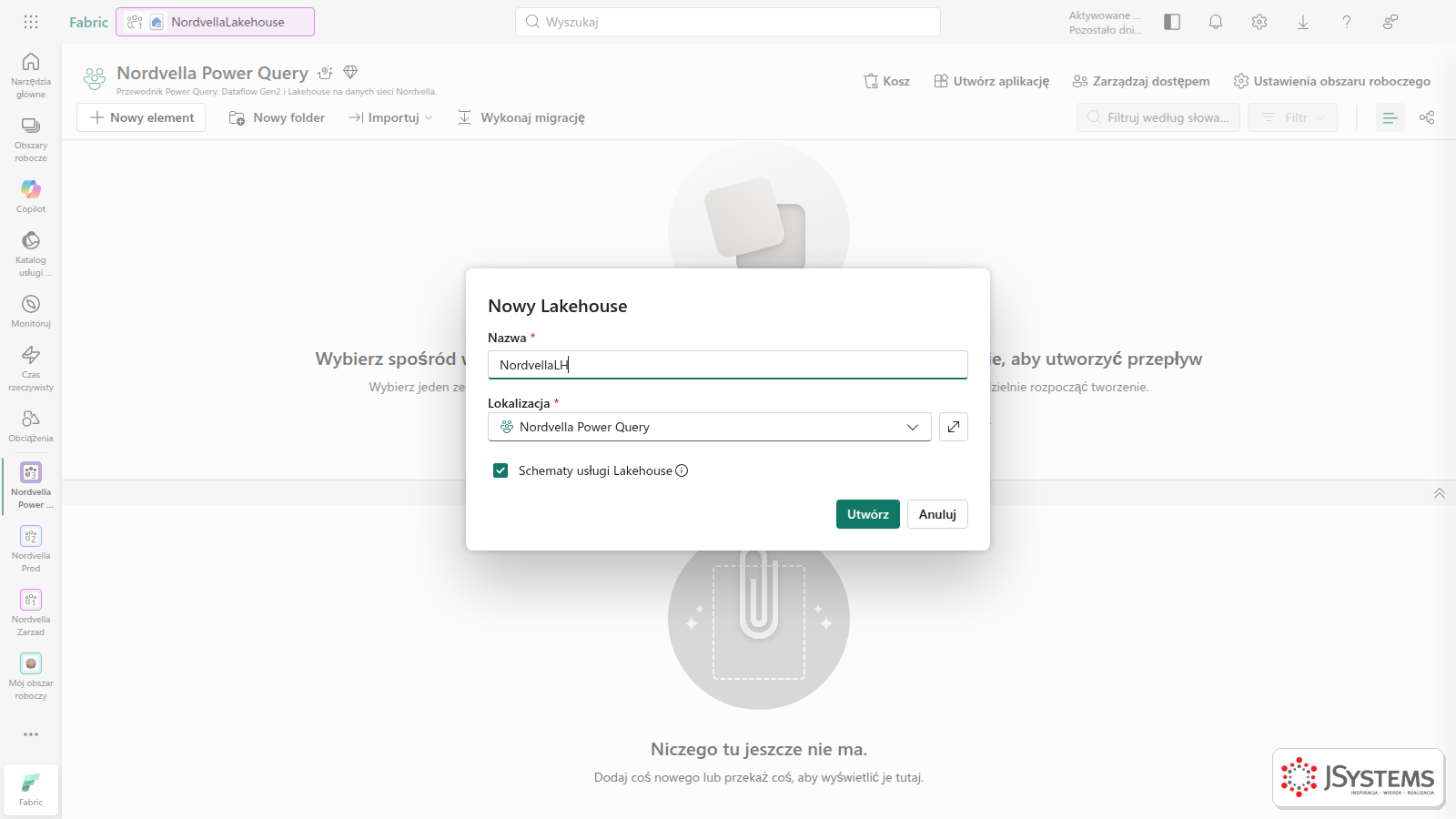Screen dimensions: 1456x819
Task: Click Utwórz aplikację button
Action: coord(992,81)
